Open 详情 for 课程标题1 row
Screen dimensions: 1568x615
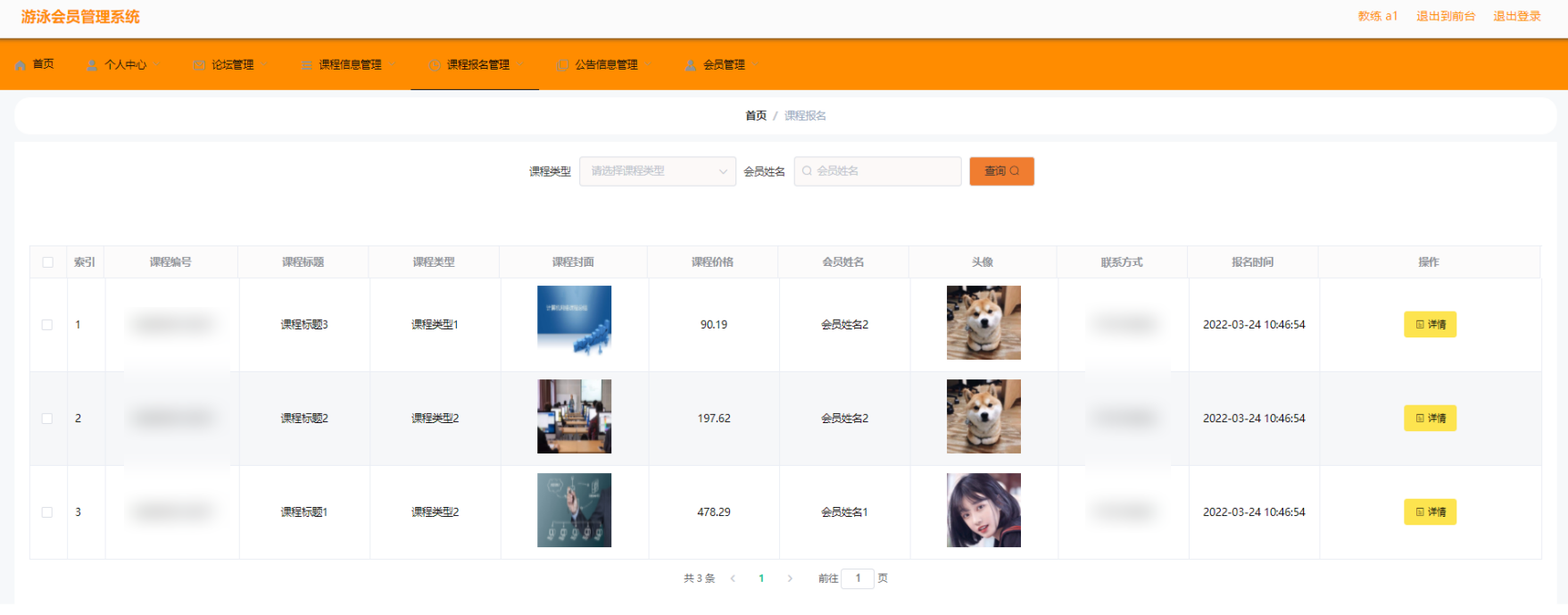click(1430, 512)
